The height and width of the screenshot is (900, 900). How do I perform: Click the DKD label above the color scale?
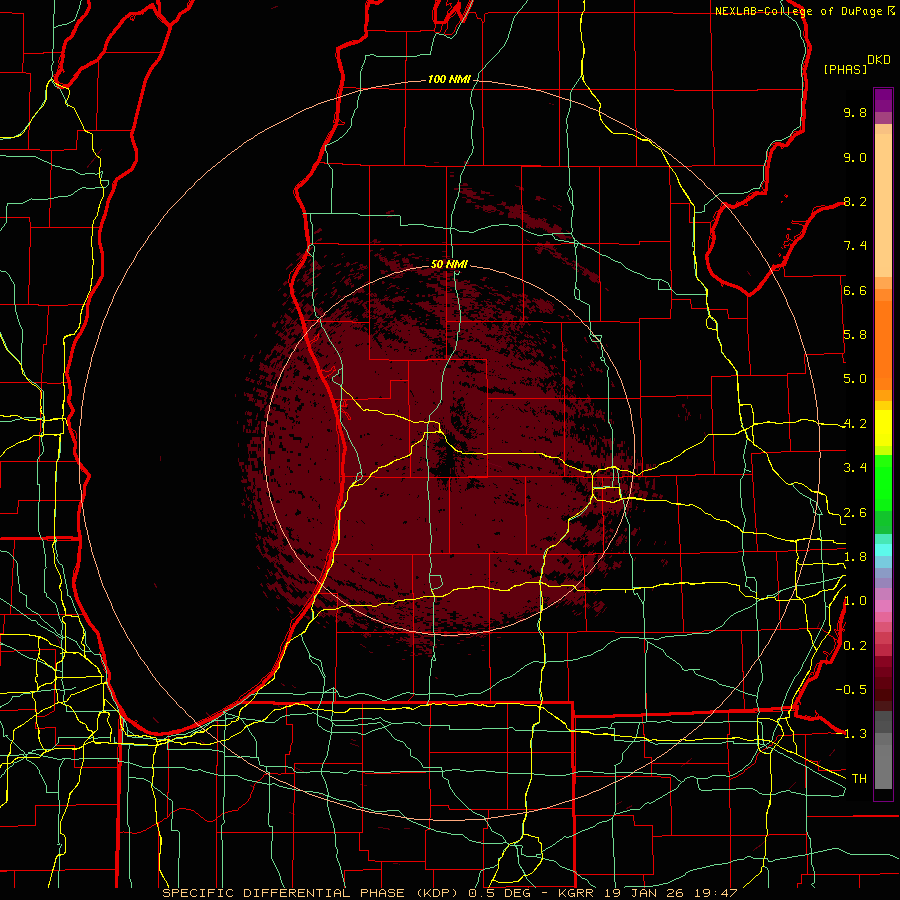click(879, 60)
